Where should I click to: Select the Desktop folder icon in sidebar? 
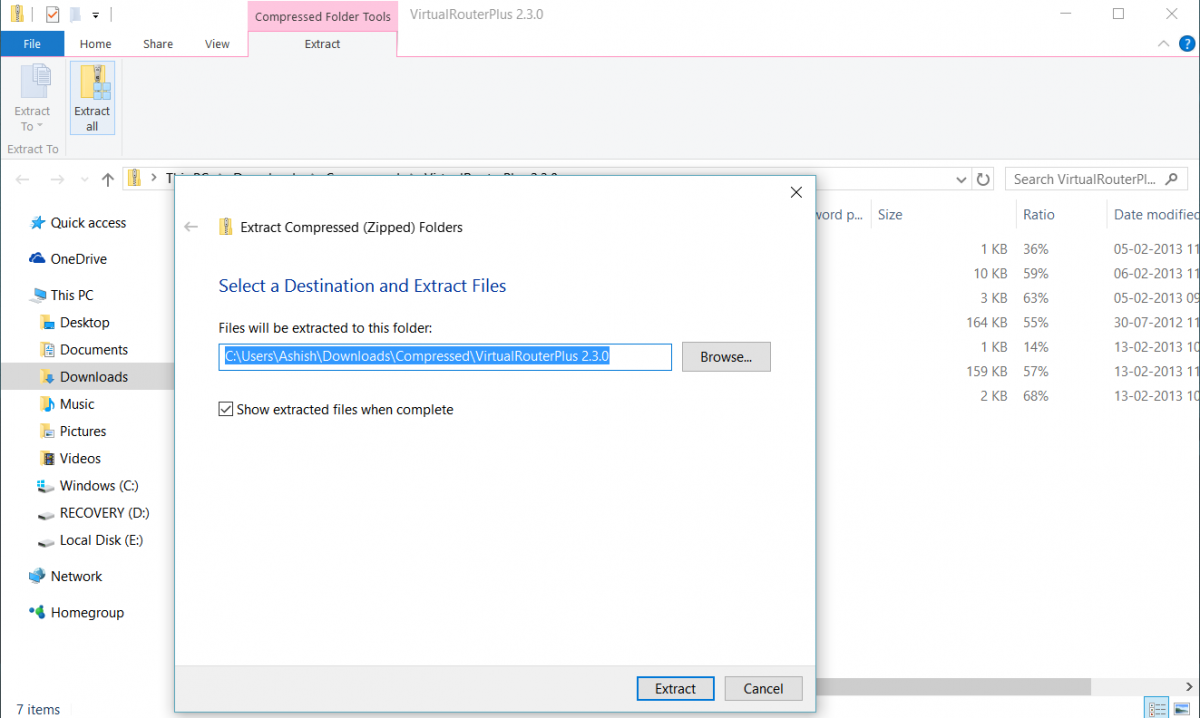tap(47, 322)
